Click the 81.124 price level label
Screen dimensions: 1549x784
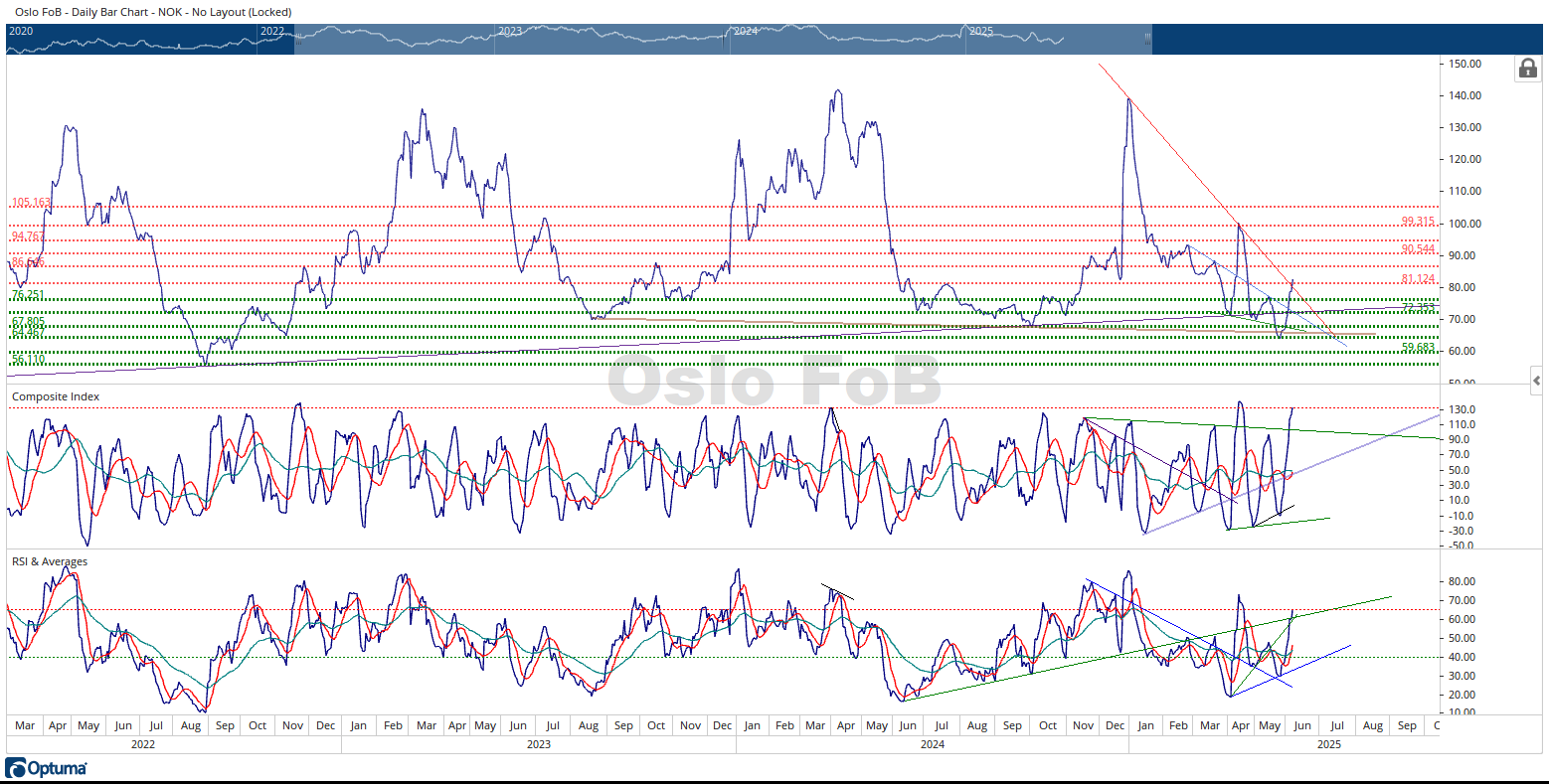tap(1418, 279)
